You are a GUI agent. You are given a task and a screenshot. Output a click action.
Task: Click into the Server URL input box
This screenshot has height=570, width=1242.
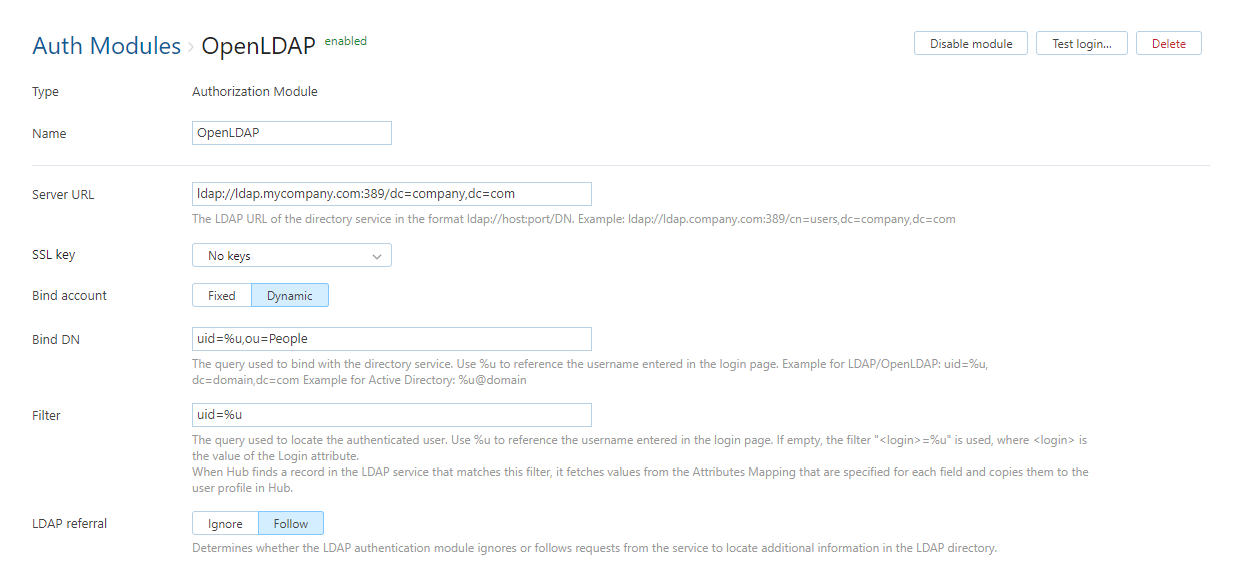(x=391, y=194)
